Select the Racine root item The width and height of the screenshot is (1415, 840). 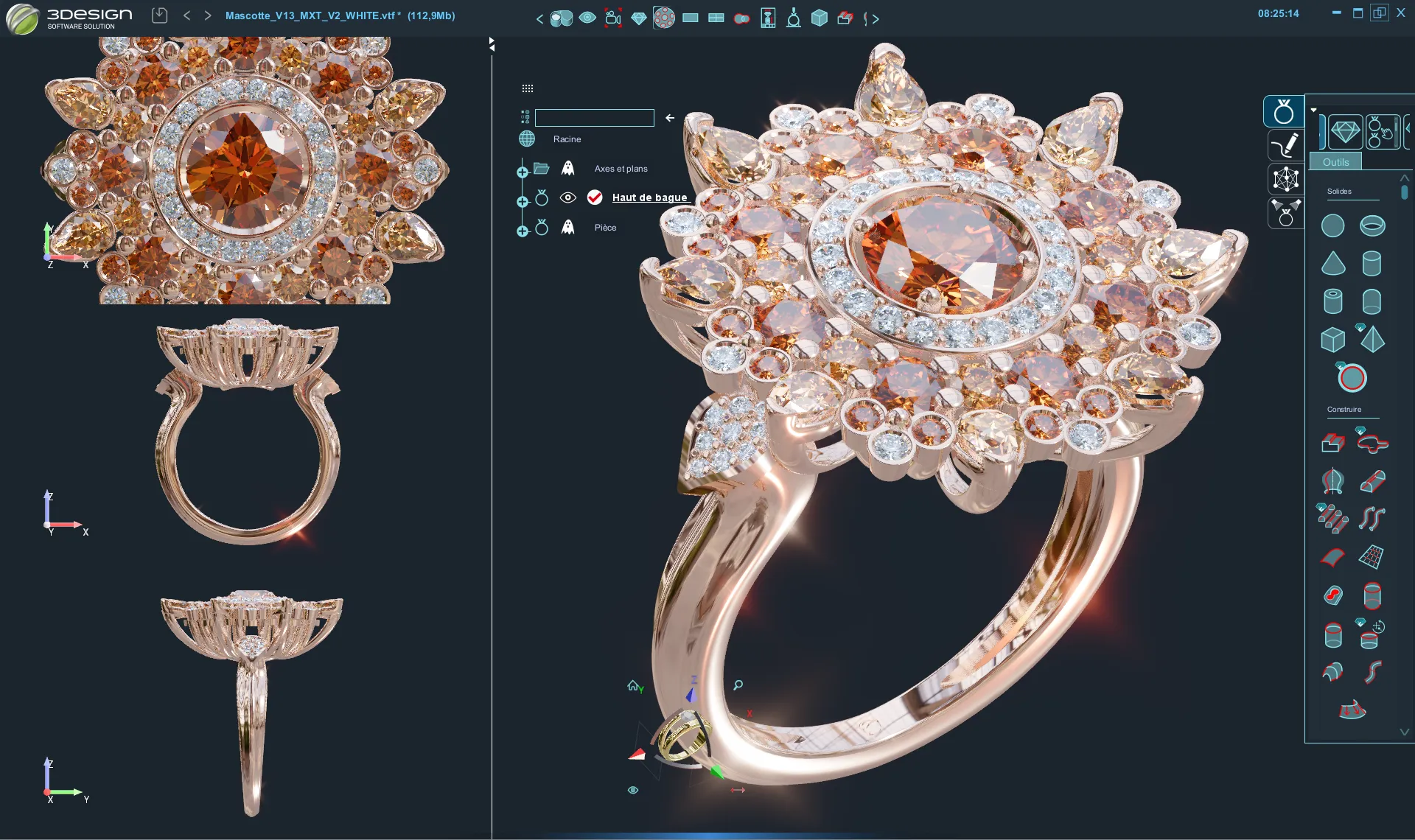coord(567,139)
